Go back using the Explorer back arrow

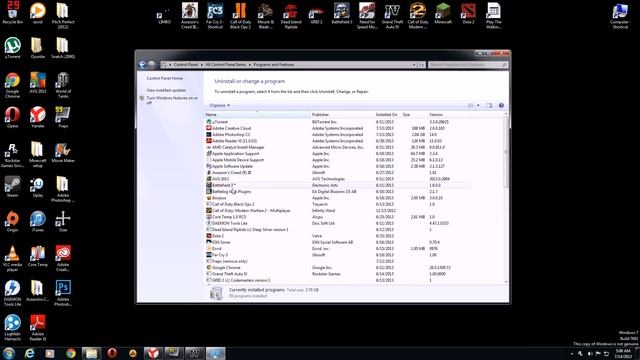[x=142, y=64]
